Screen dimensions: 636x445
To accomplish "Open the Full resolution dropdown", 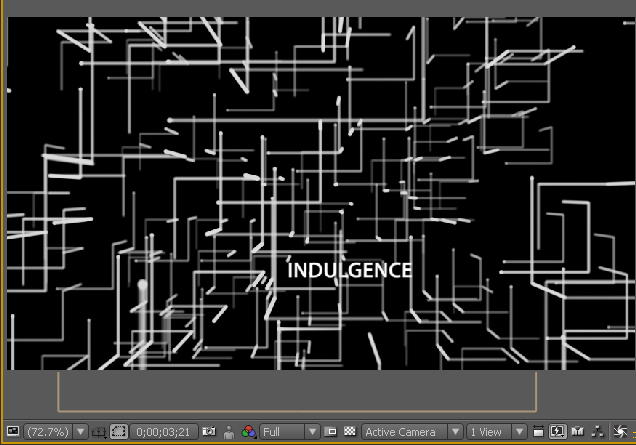I will [290, 432].
